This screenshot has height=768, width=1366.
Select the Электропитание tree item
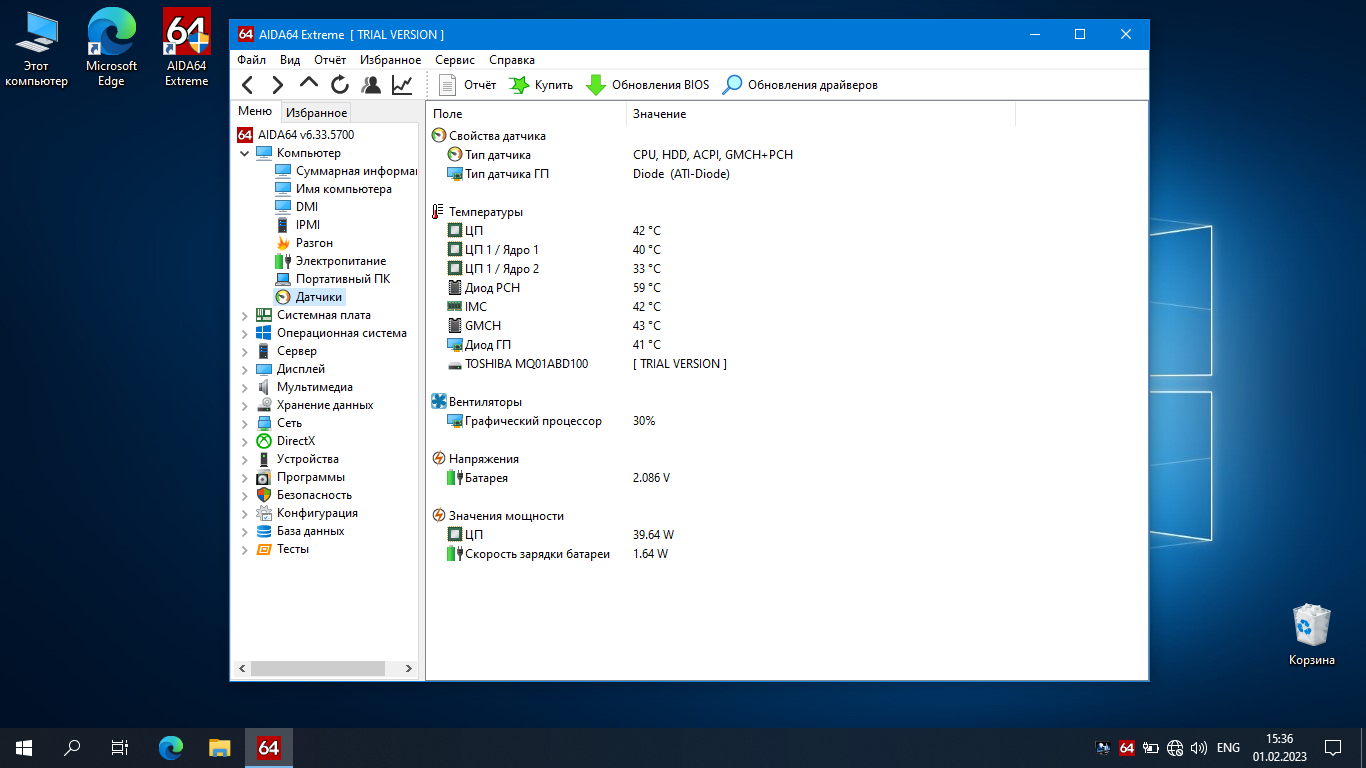pos(330,261)
